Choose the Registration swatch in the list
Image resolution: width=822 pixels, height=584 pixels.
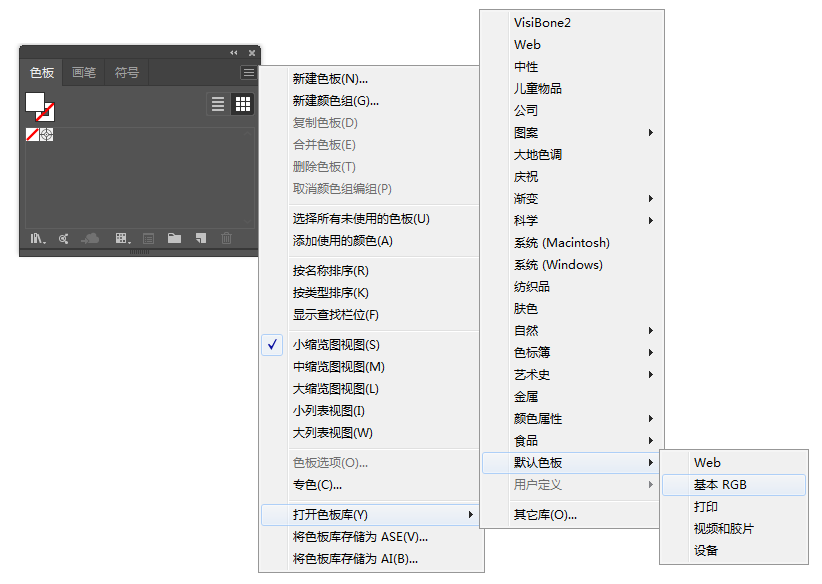click(x=46, y=135)
